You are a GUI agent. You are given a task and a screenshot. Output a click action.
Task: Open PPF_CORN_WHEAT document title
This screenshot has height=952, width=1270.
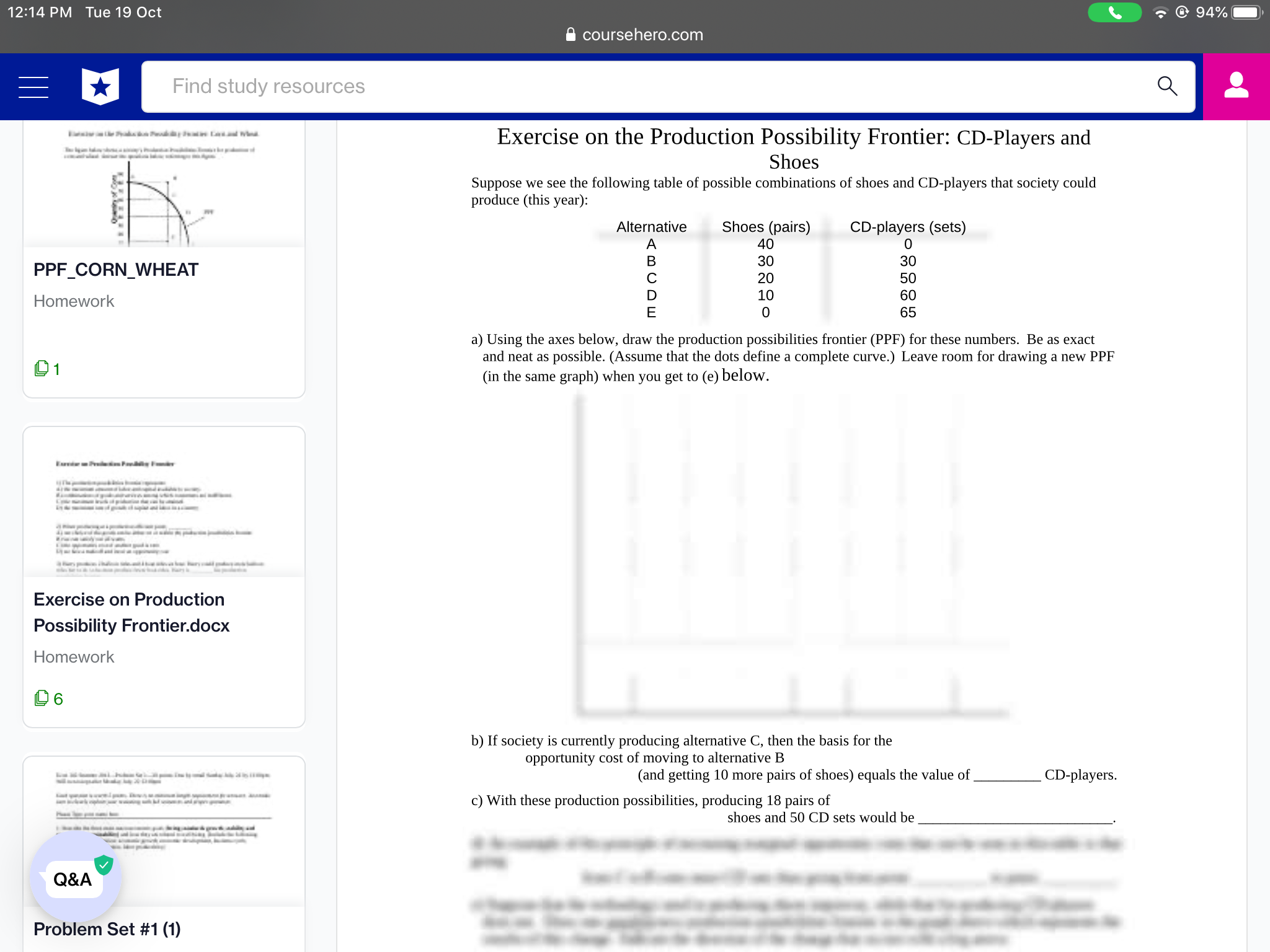click(x=116, y=270)
